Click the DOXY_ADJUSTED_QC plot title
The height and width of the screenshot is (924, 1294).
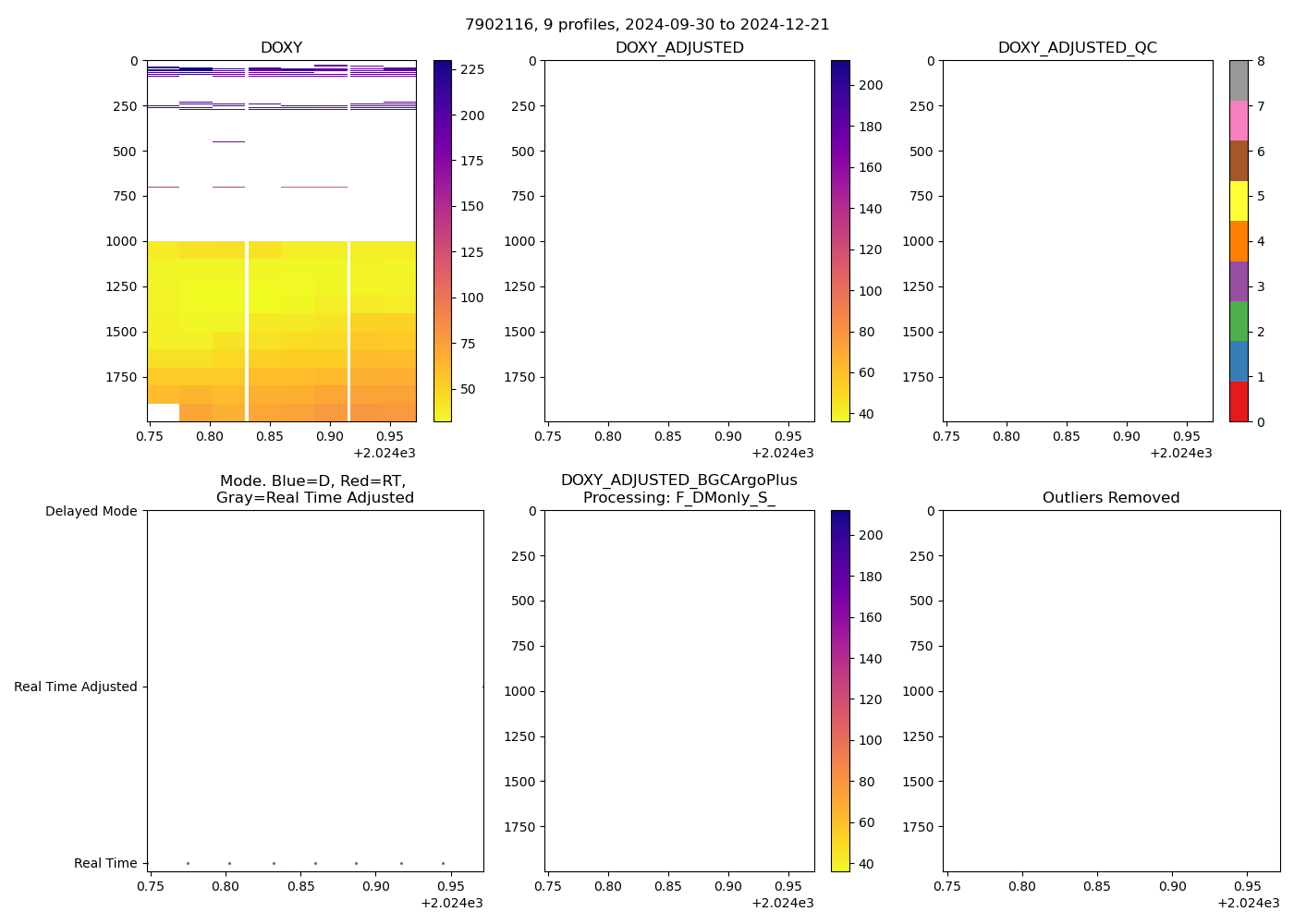(1077, 48)
